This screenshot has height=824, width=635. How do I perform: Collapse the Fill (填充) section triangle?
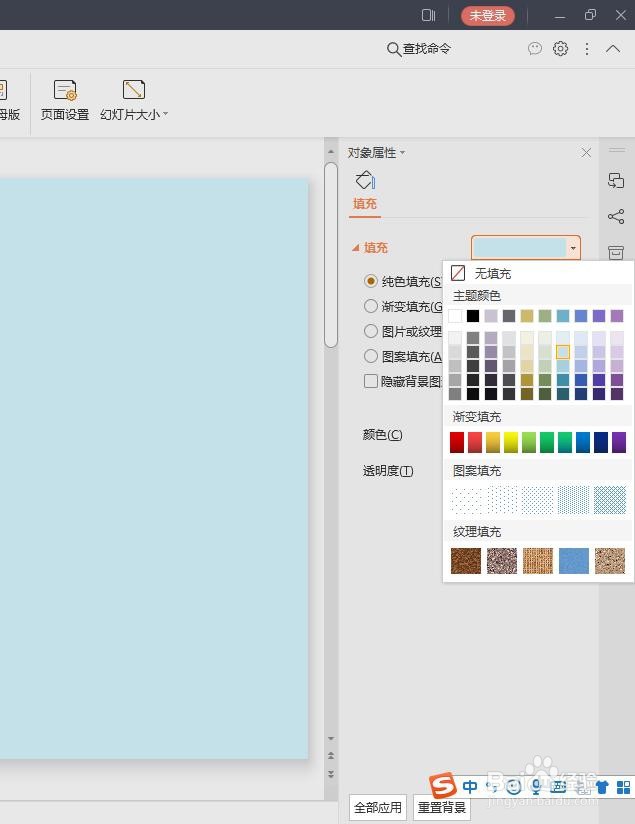pyautogui.click(x=356, y=248)
